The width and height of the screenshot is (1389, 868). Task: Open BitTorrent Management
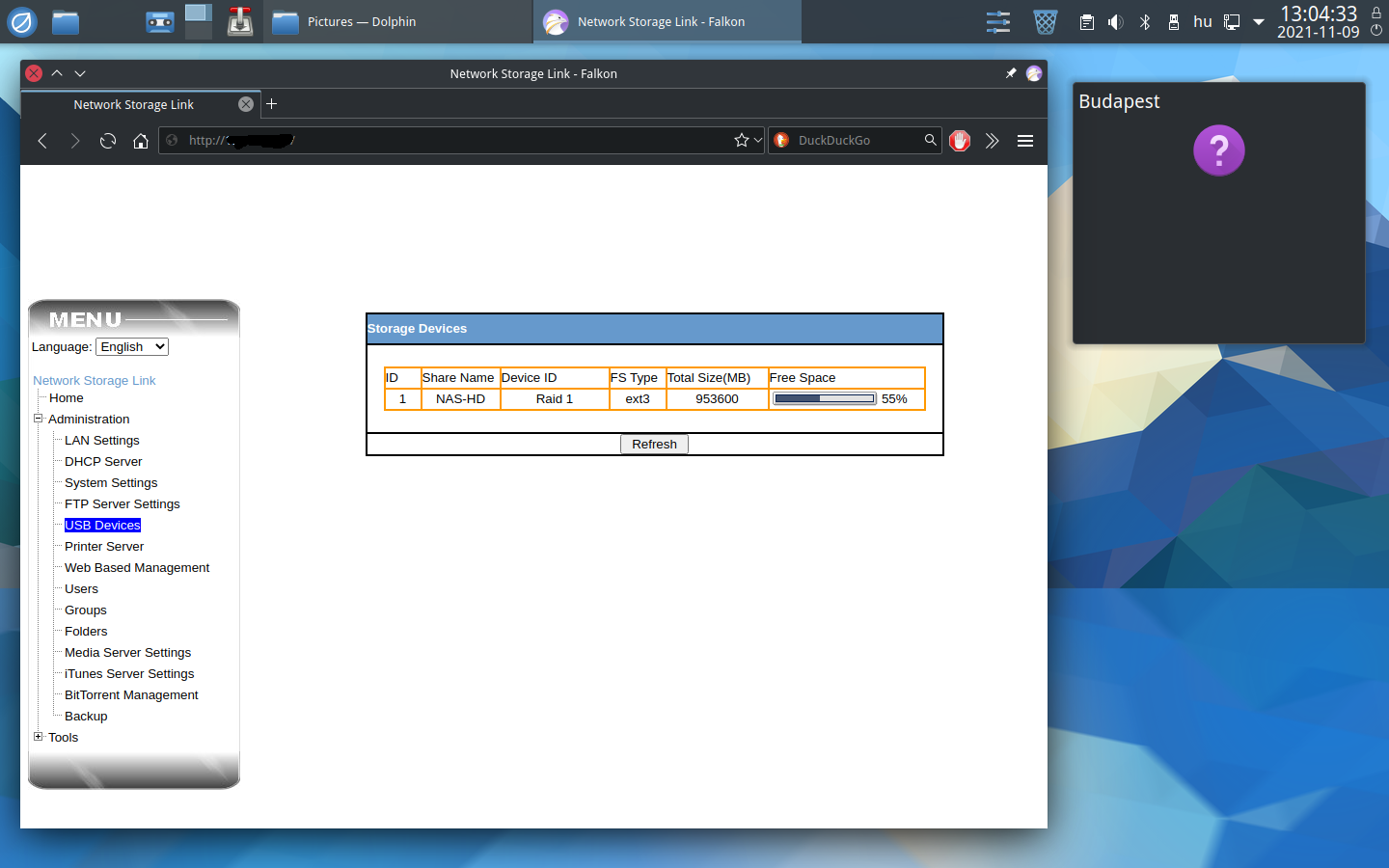click(x=131, y=695)
